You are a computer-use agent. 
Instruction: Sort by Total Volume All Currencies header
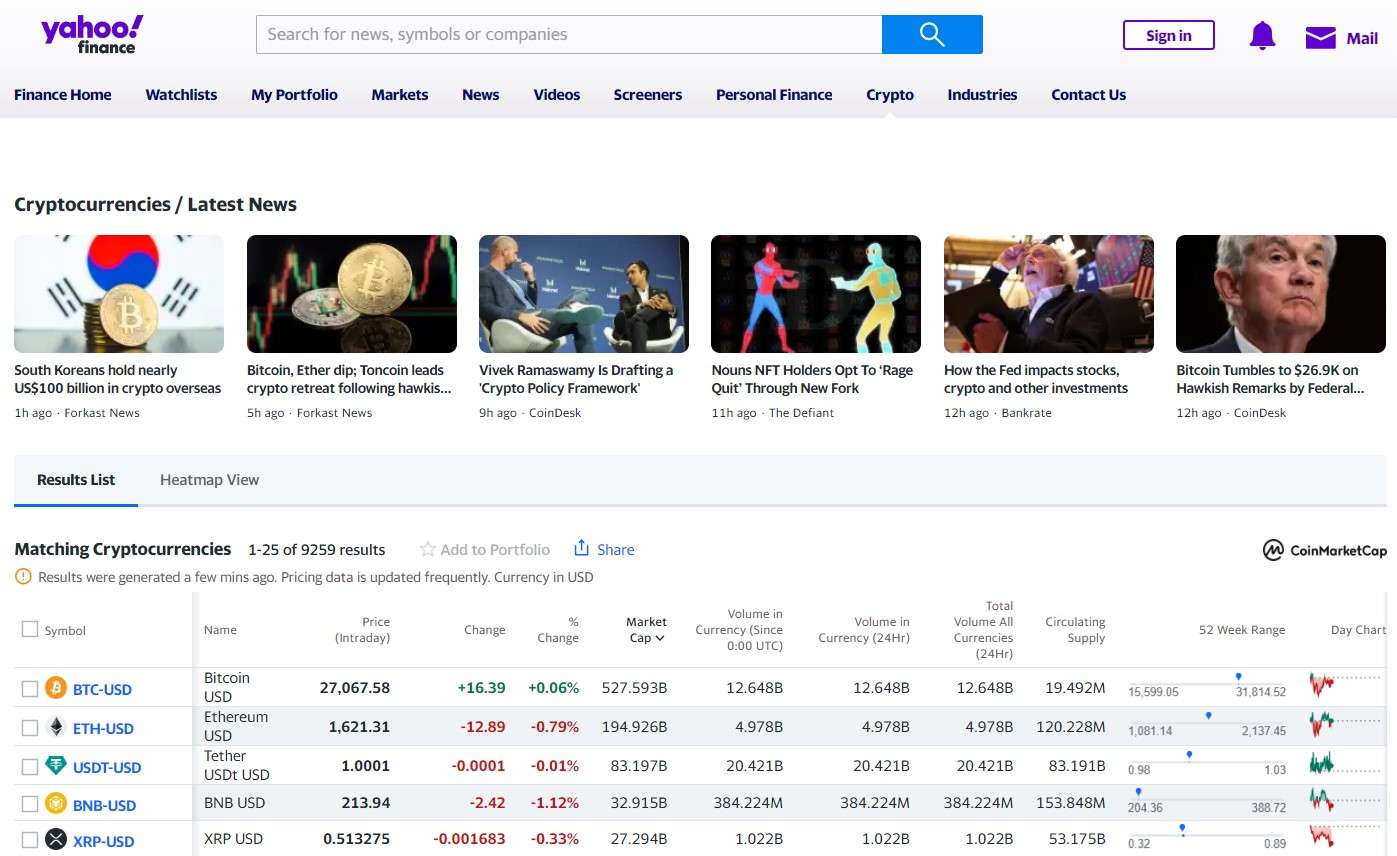pyautogui.click(x=983, y=630)
